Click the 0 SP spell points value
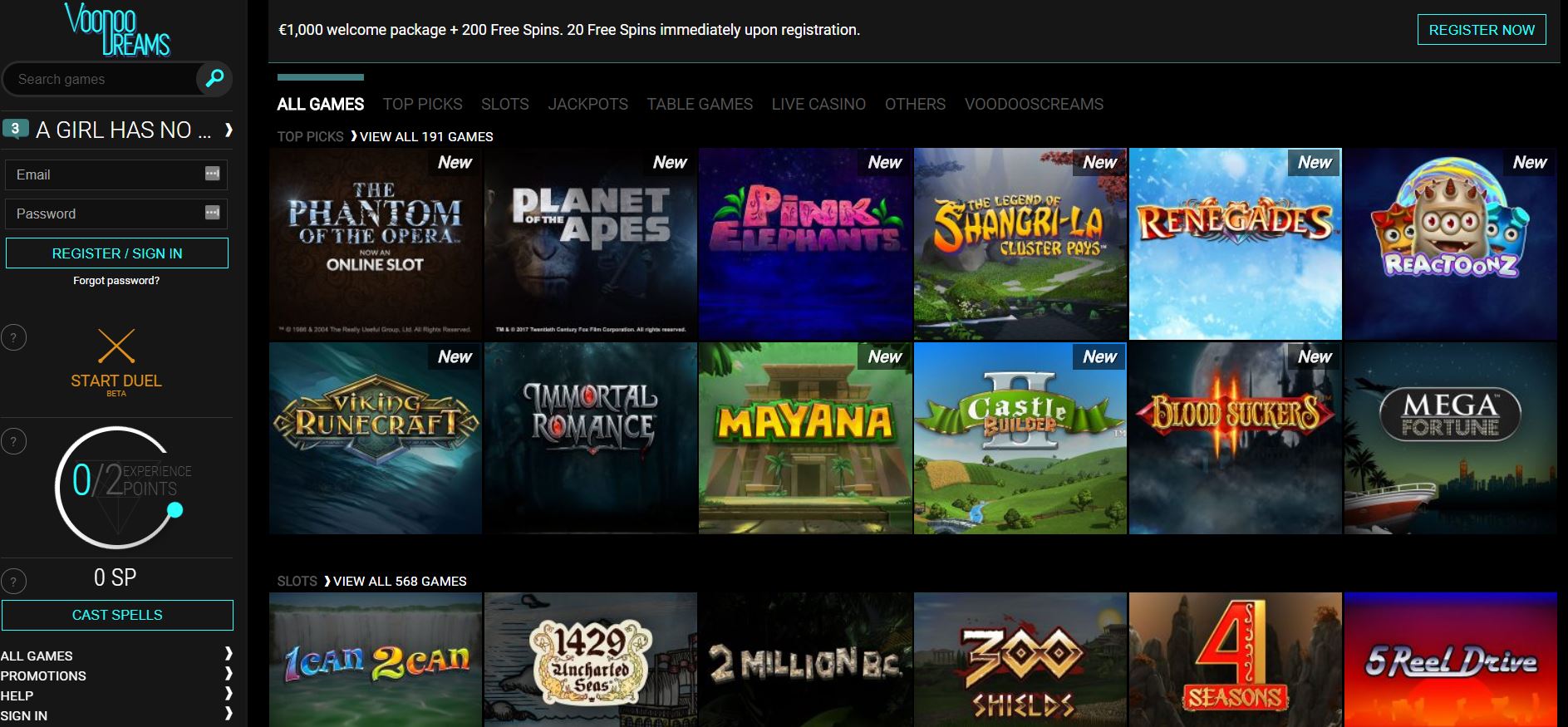Image resolution: width=1568 pixels, height=727 pixels. pos(116,577)
